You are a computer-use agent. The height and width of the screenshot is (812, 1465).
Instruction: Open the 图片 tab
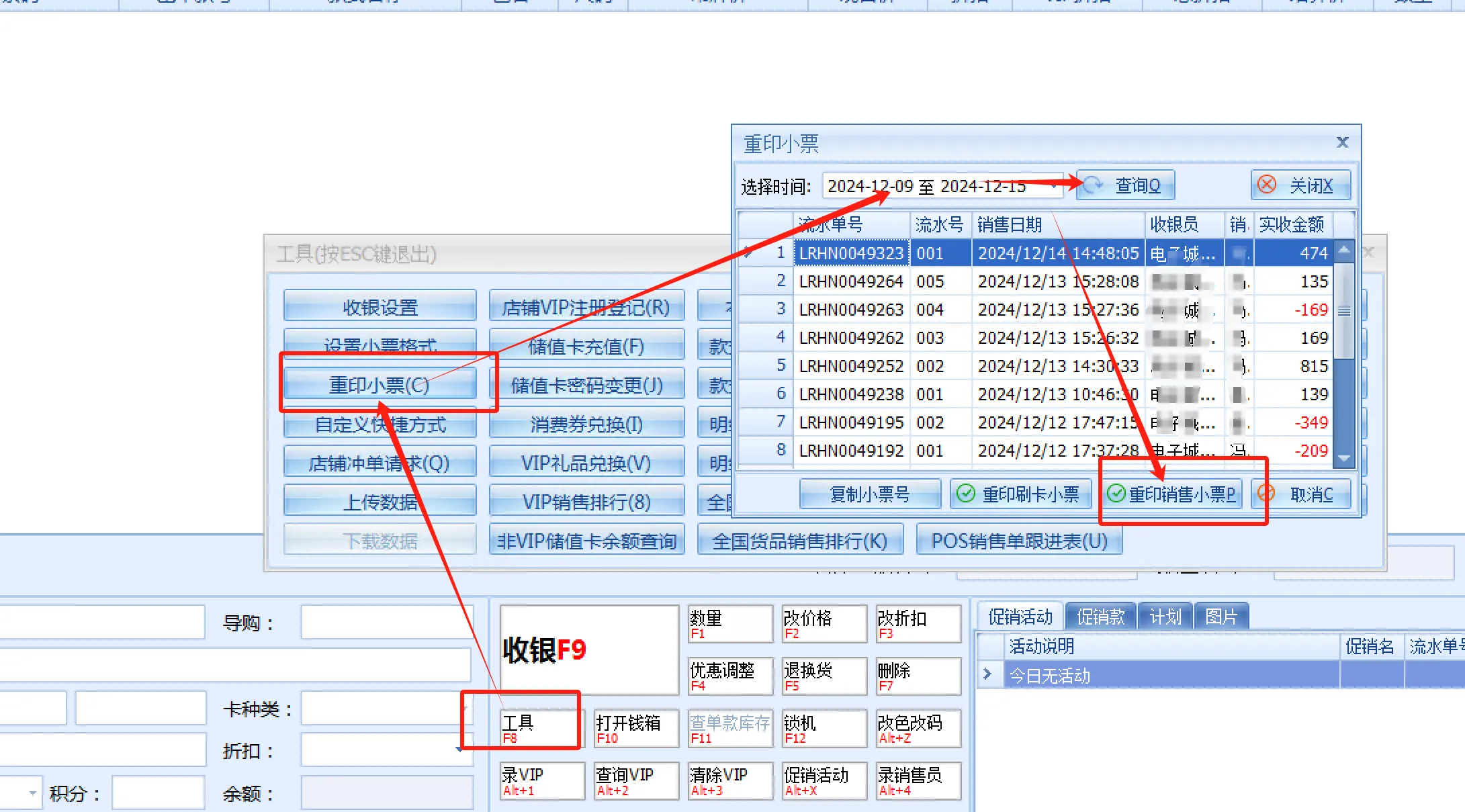pyautogui.click(x=1220, y=617)
